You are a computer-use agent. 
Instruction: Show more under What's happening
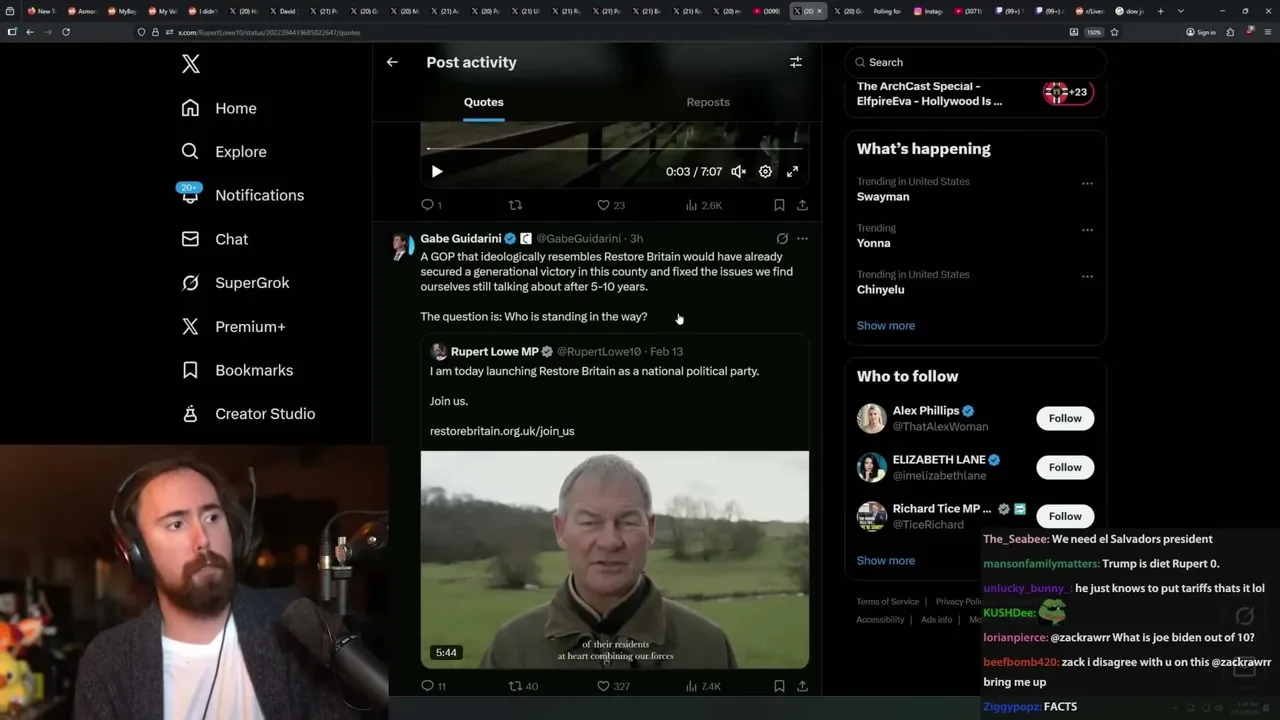coord(886,326)
